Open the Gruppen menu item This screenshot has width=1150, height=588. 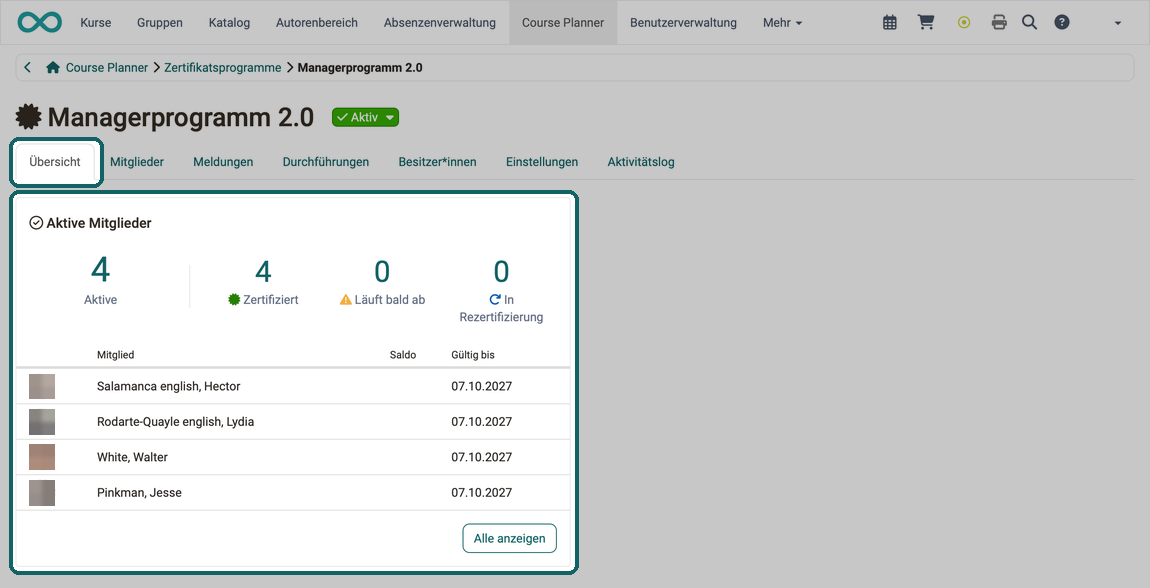click(160, 23)
